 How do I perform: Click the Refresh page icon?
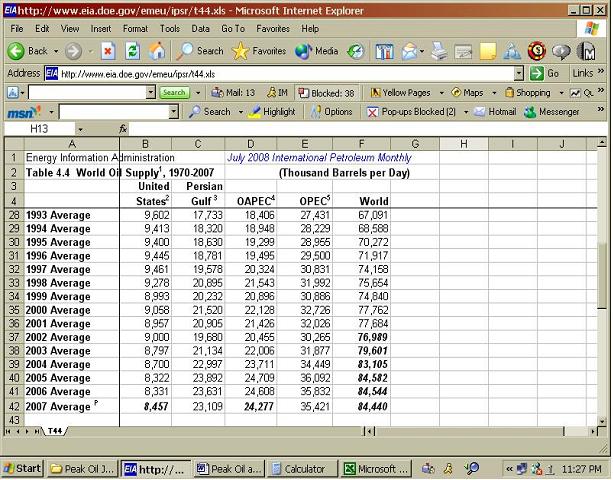(x=132, y=50)
